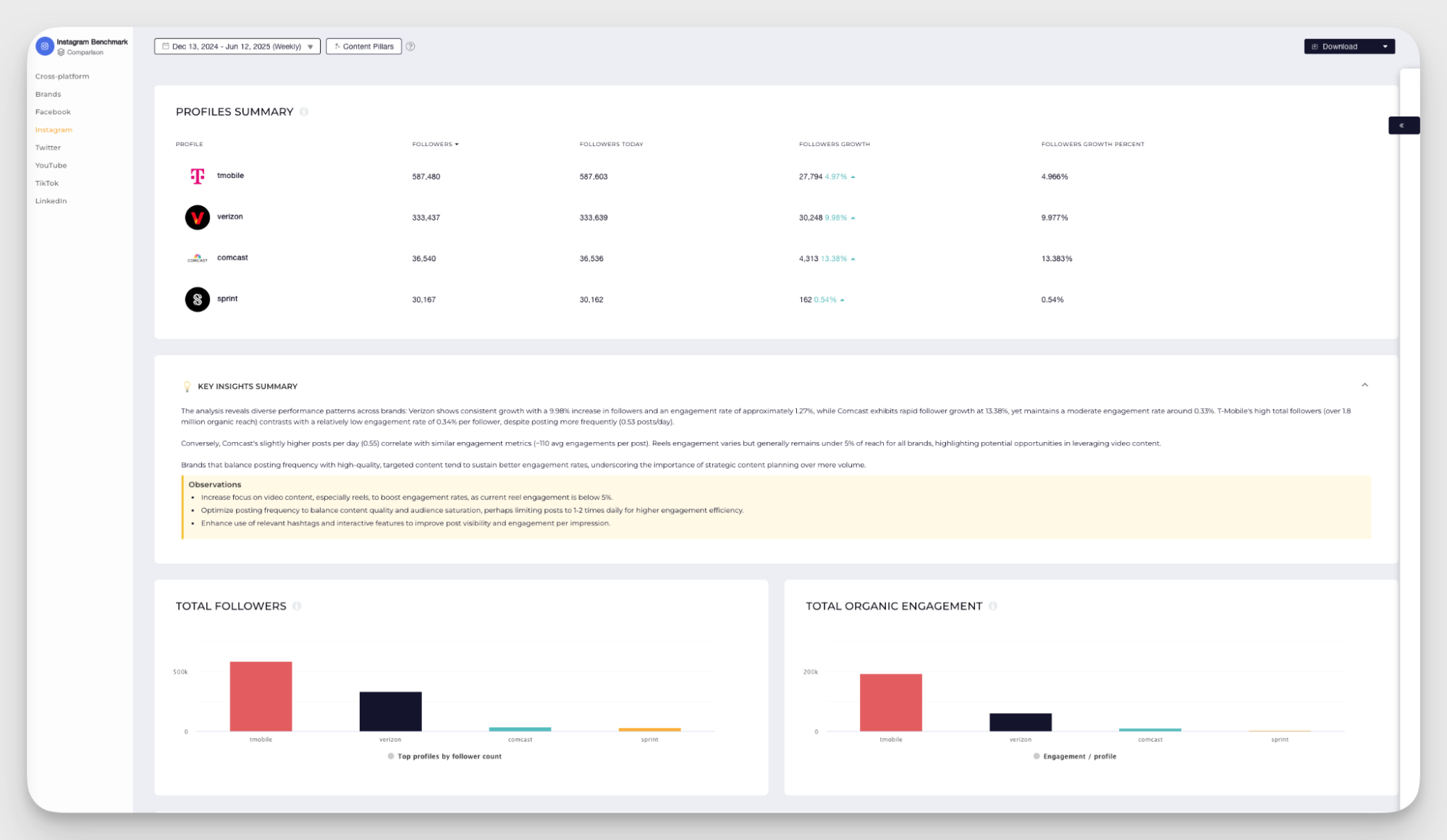Click the comcast profile logo

pyautogui.click(x=197, y=258)
